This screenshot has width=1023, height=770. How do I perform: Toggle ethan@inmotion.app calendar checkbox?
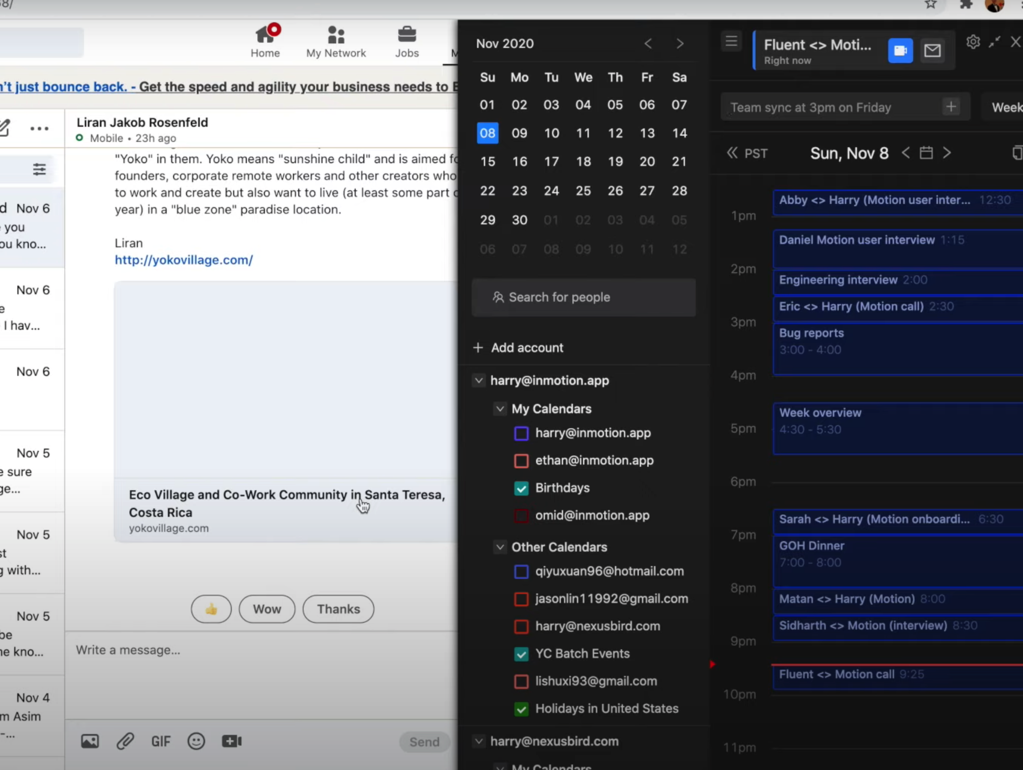tap(521, 461)
